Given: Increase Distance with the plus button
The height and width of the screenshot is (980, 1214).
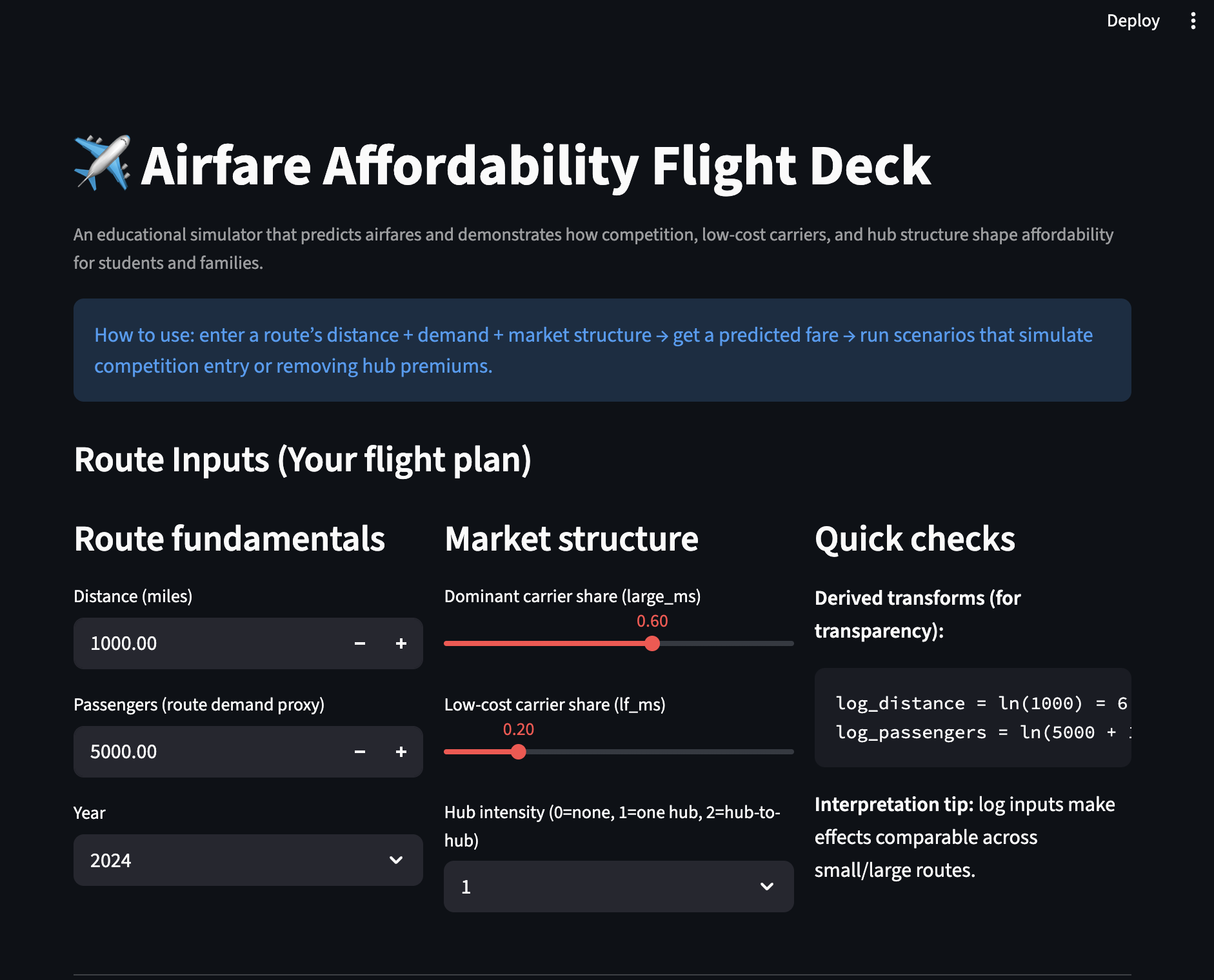Looking at the screenshot, I should click(x=401, y=643).
